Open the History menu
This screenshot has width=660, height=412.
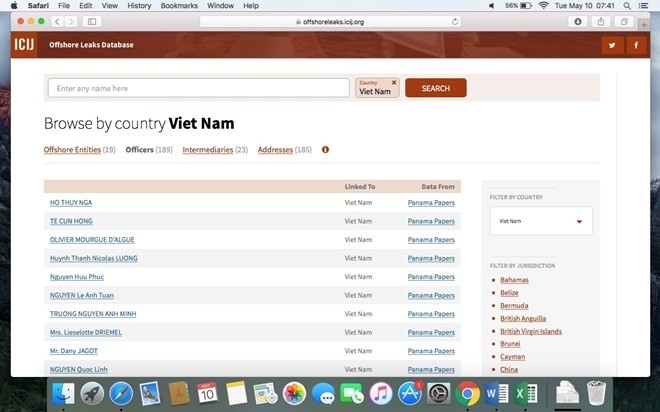click(x=139, y=6)
